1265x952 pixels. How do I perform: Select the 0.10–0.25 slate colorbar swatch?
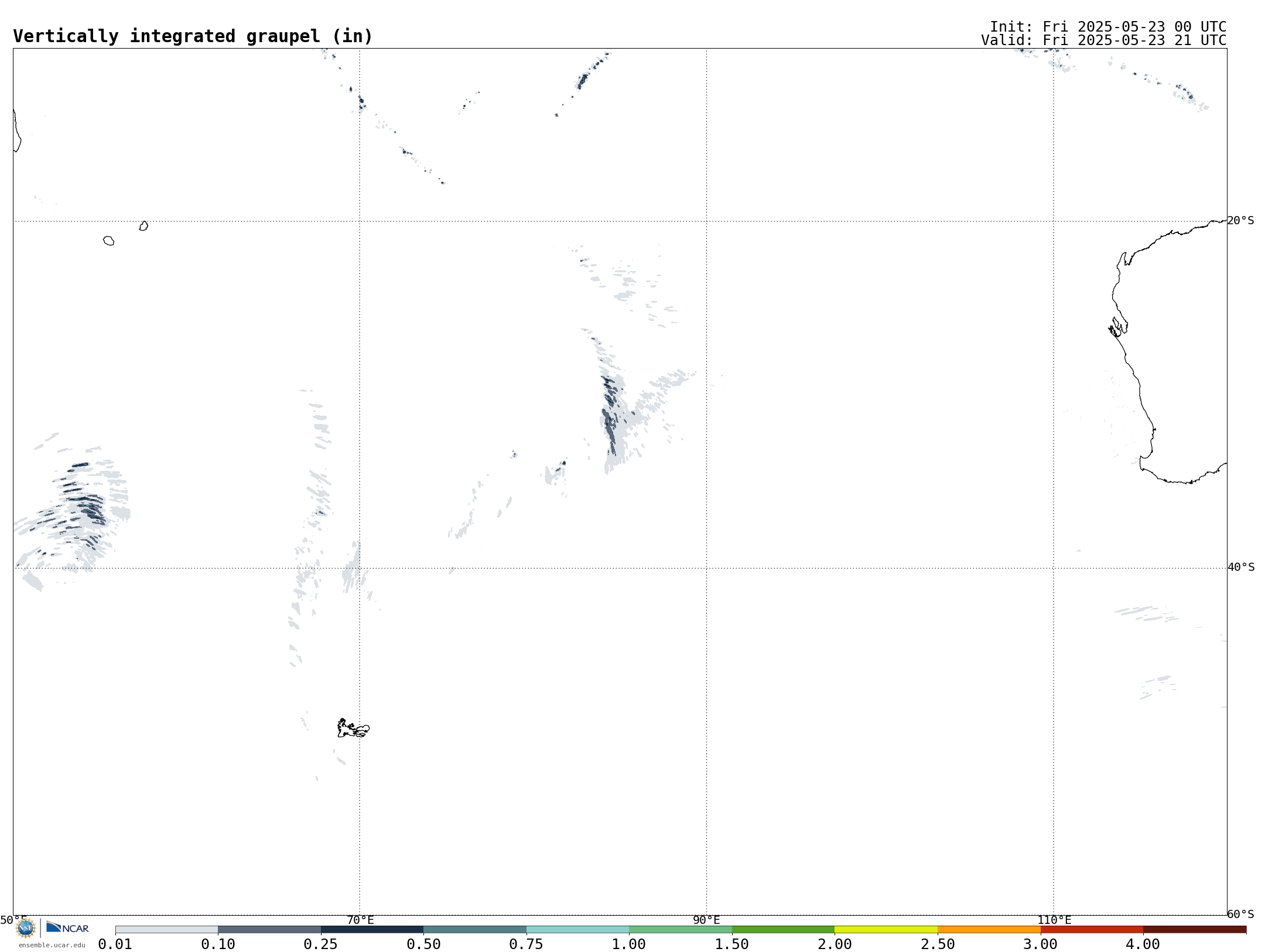click(x=269, y=930)
